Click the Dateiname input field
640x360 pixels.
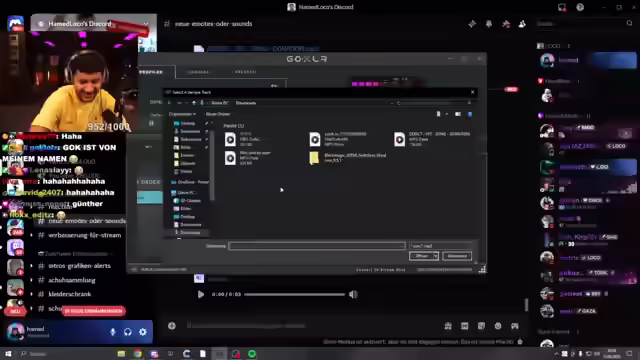317,246
